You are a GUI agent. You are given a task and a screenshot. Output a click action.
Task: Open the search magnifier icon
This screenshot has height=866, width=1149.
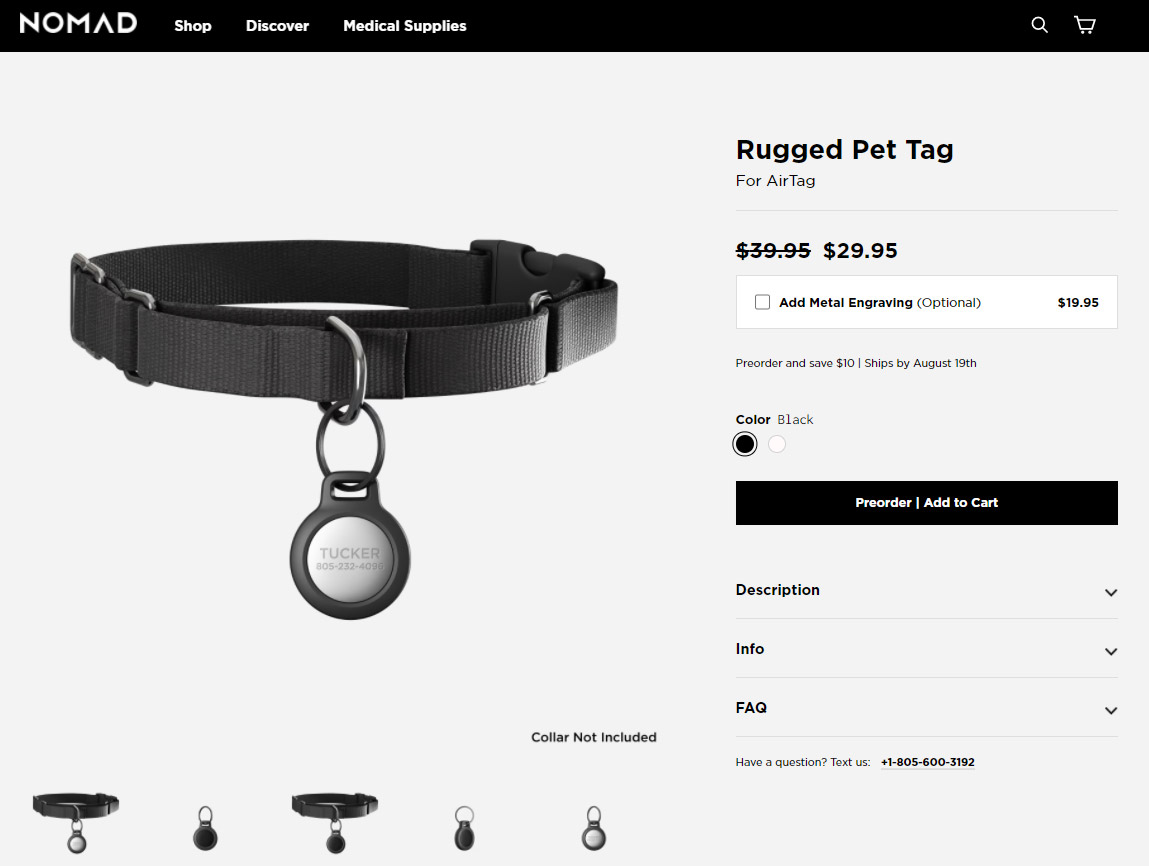pyautogui.click(x=1039, y=25)
